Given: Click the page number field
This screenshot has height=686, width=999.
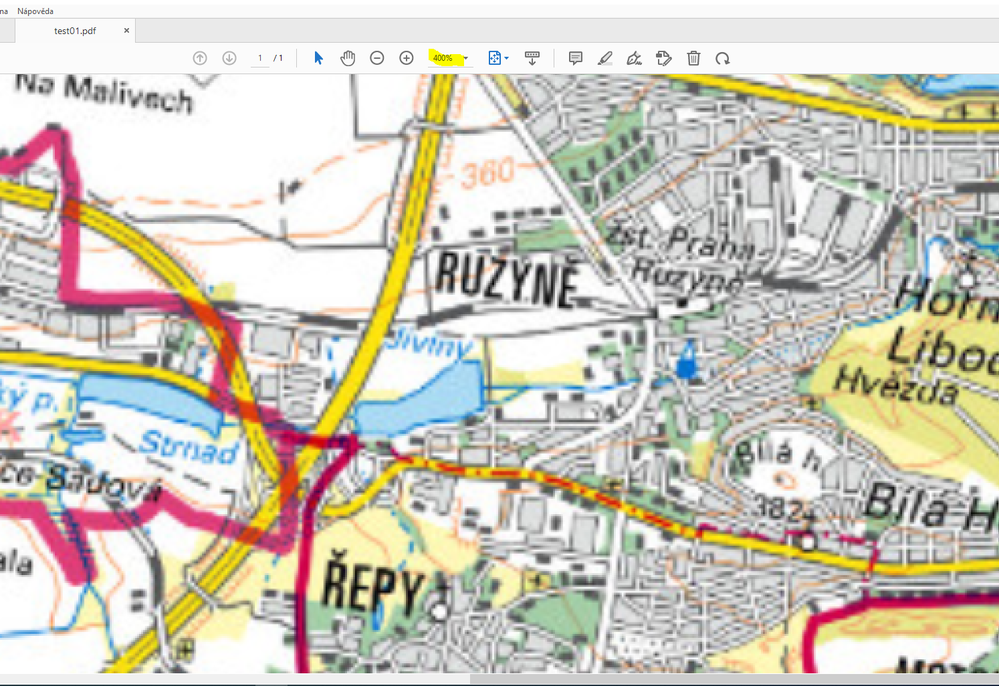Looking at the screenshot, I should click(x=259, y=58).
